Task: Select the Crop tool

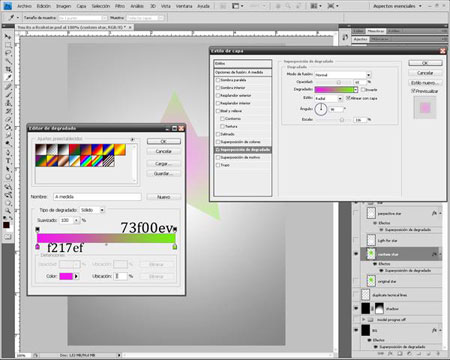Action: [x=7, y=69]
